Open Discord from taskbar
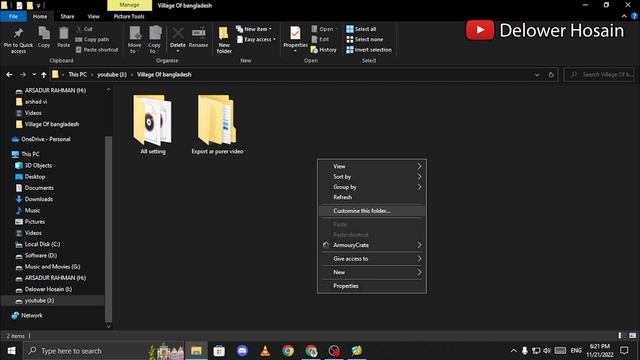640x360 pixels. pos(242,351)
